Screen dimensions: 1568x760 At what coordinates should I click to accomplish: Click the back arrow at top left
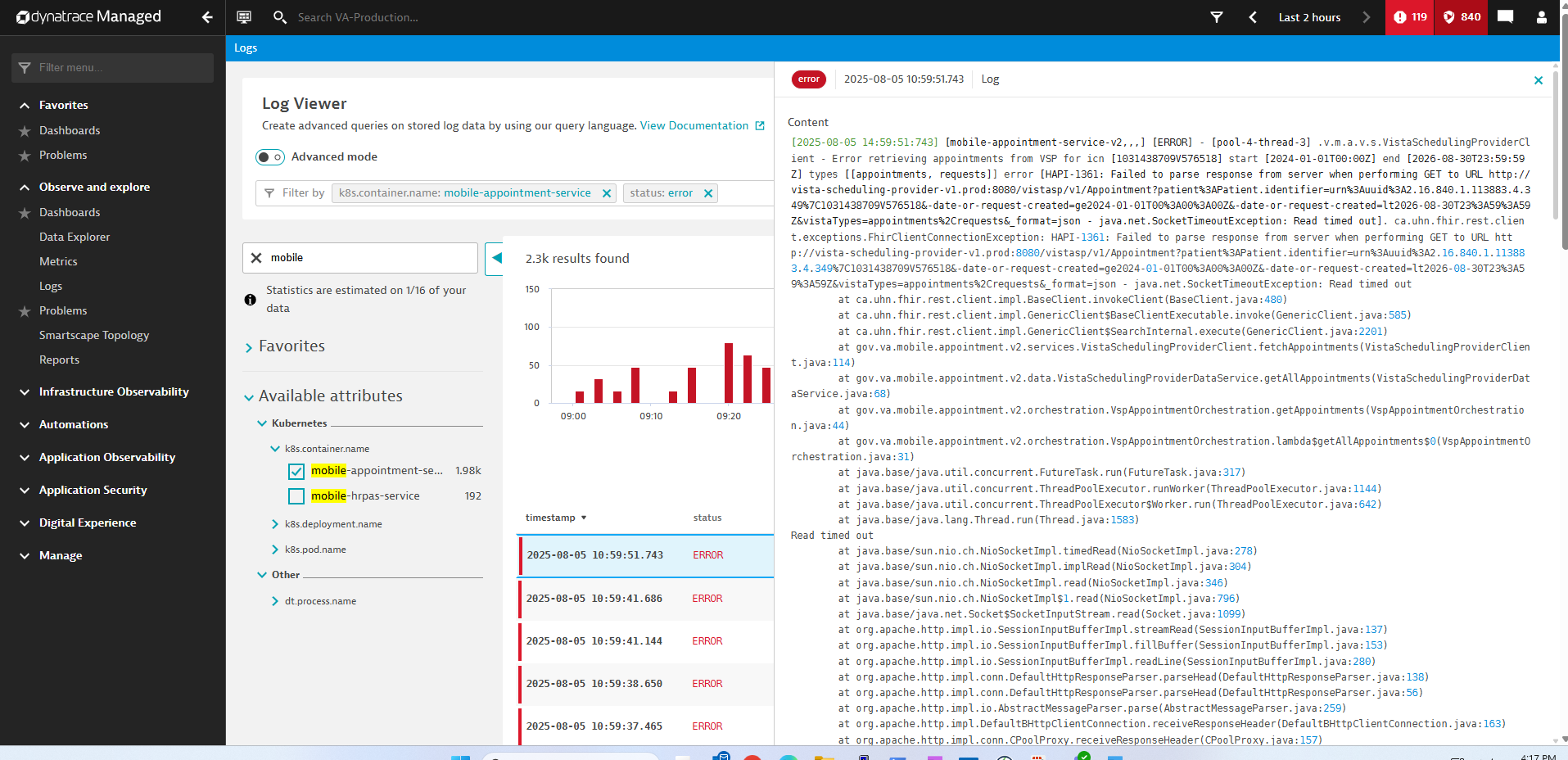click(x=206, y=16)
